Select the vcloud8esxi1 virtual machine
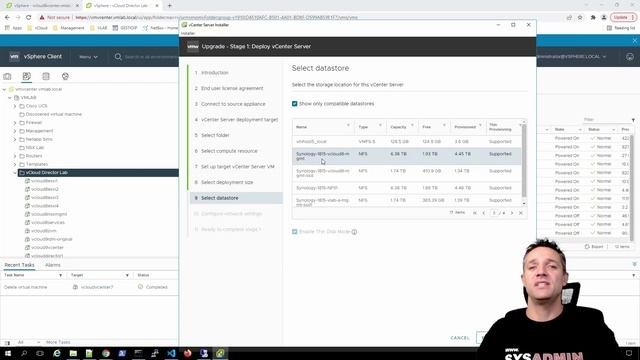The image size is (640, 360). (44, 181)
